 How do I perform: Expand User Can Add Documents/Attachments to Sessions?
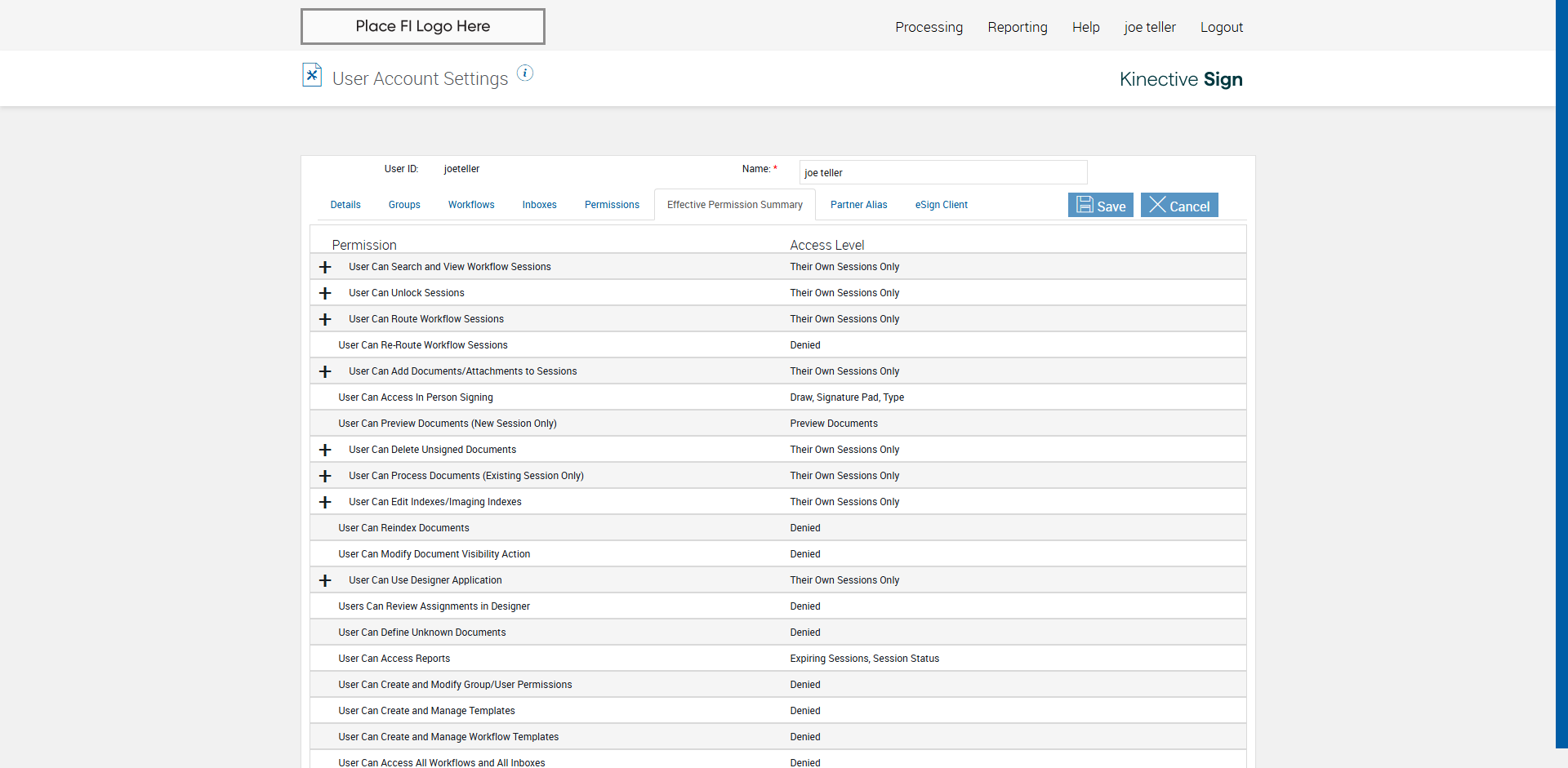(325, 372)
